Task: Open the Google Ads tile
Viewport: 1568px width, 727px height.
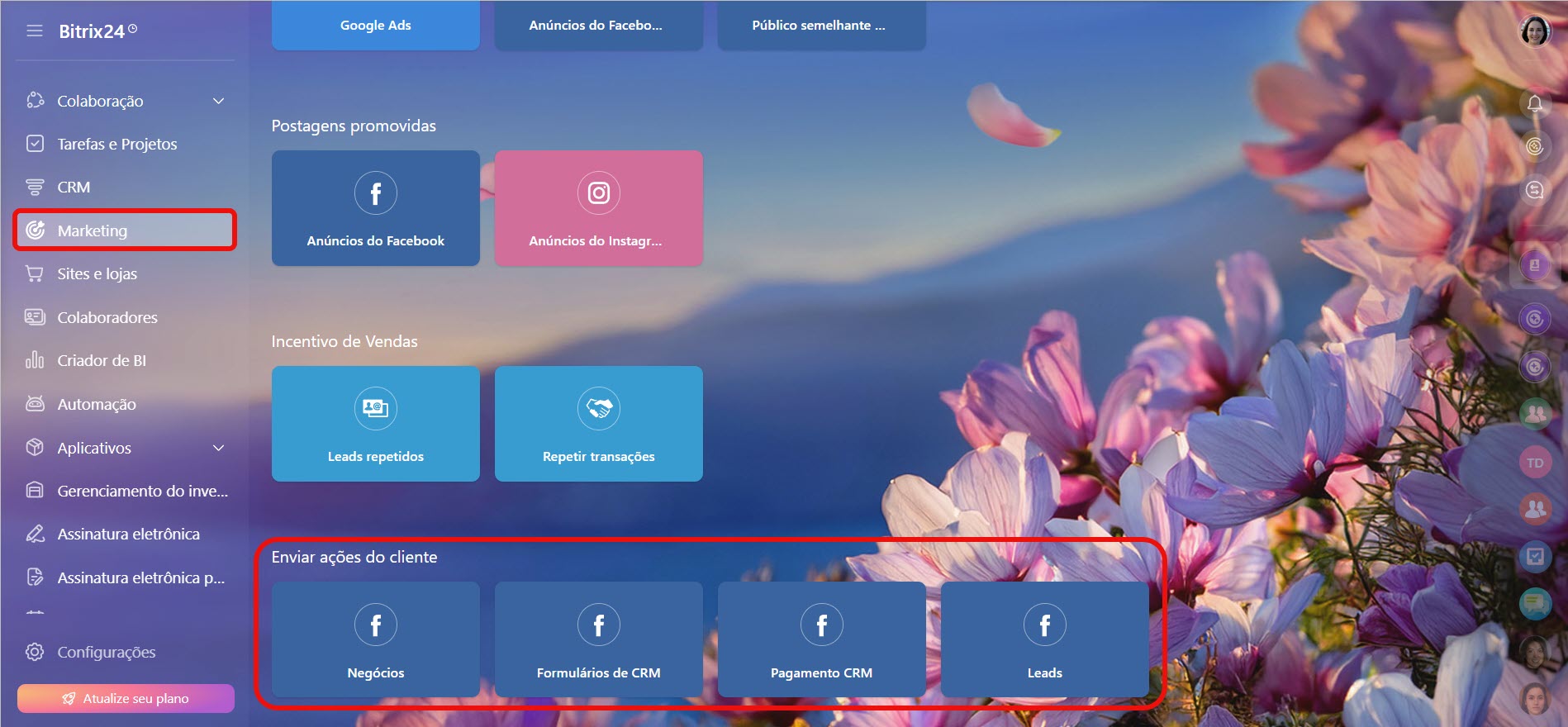Action: point(376,26)
